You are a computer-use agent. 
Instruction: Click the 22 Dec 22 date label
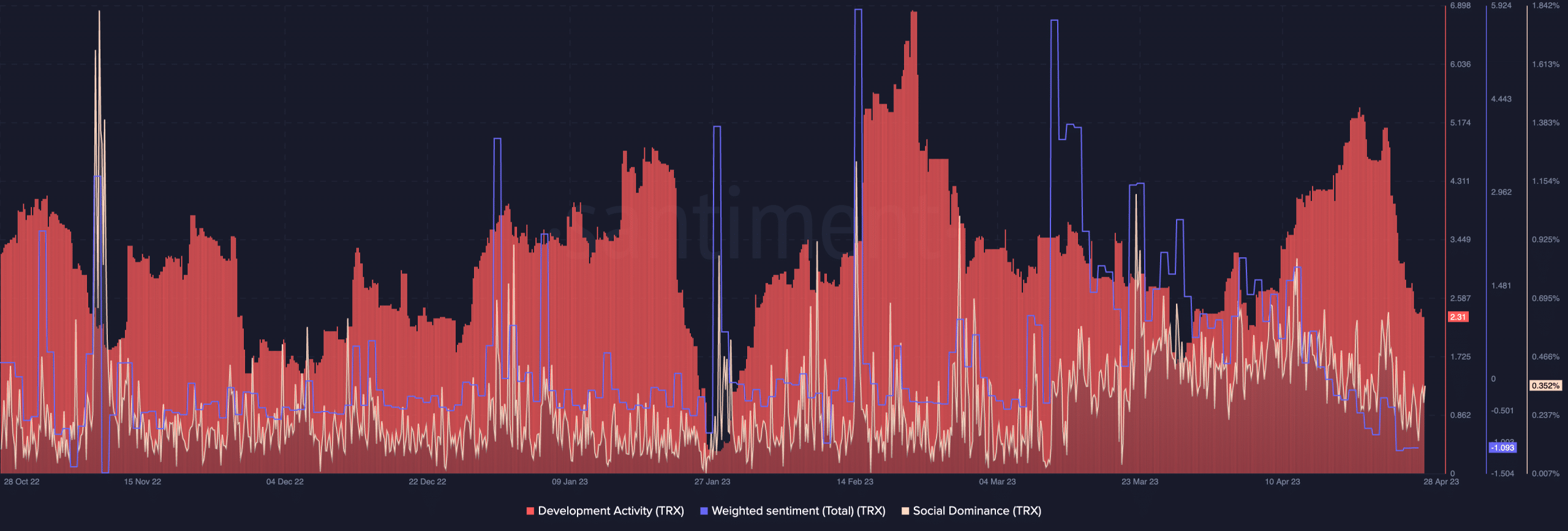point(428,482)
